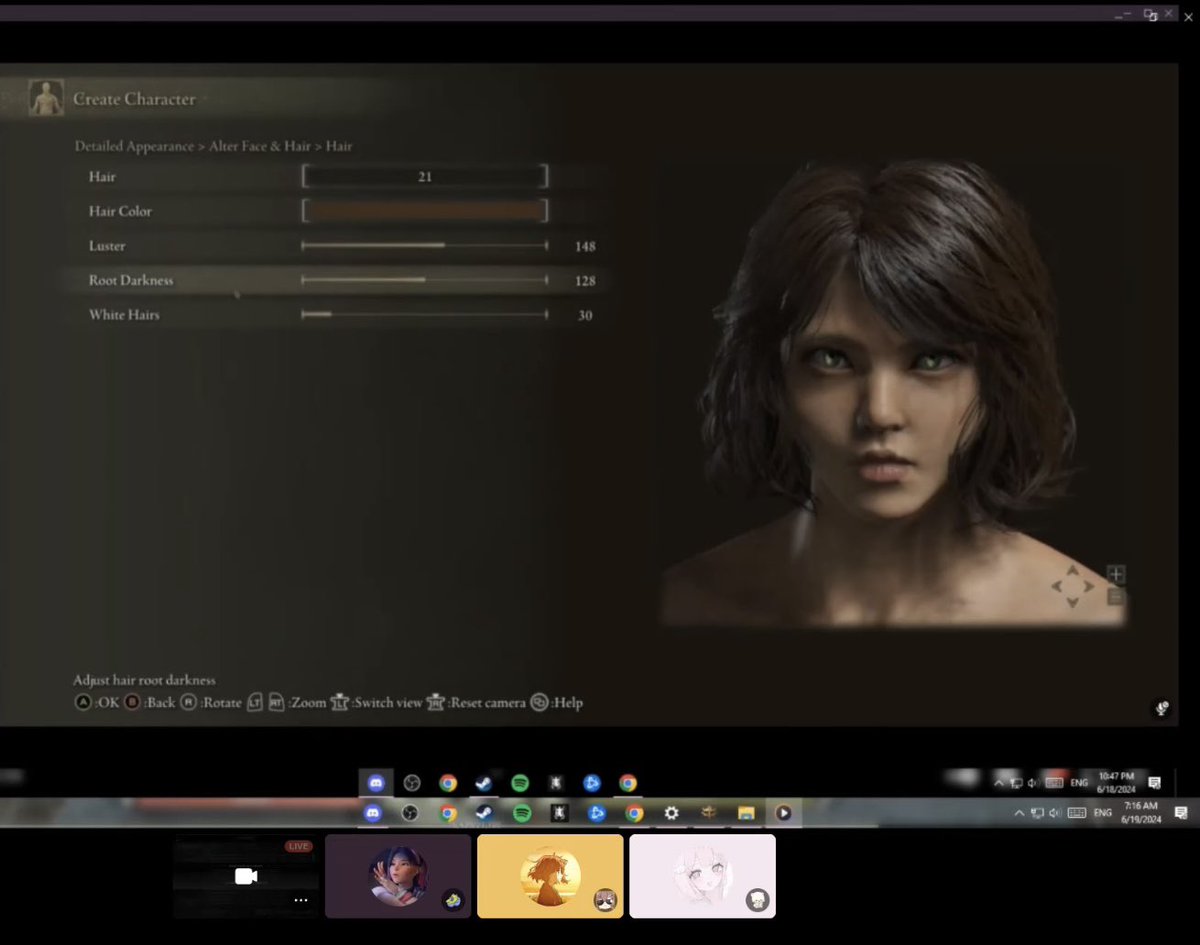Expand hidden tray icons in the local 7:16 AM taskbar
This screenshot has width=1200, height=945.
(1019, 813)
